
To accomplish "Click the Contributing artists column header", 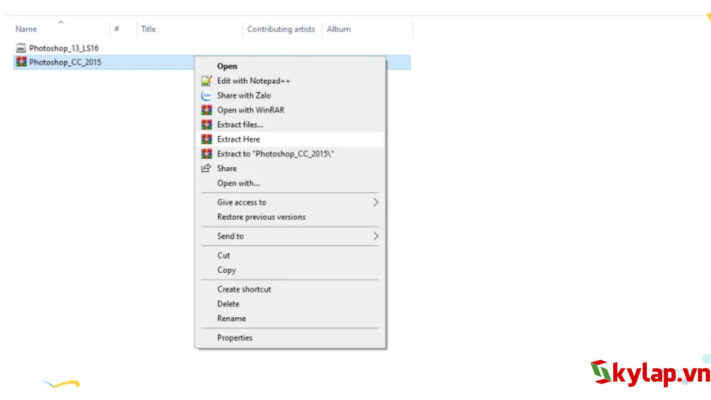I will pos(280,30).
